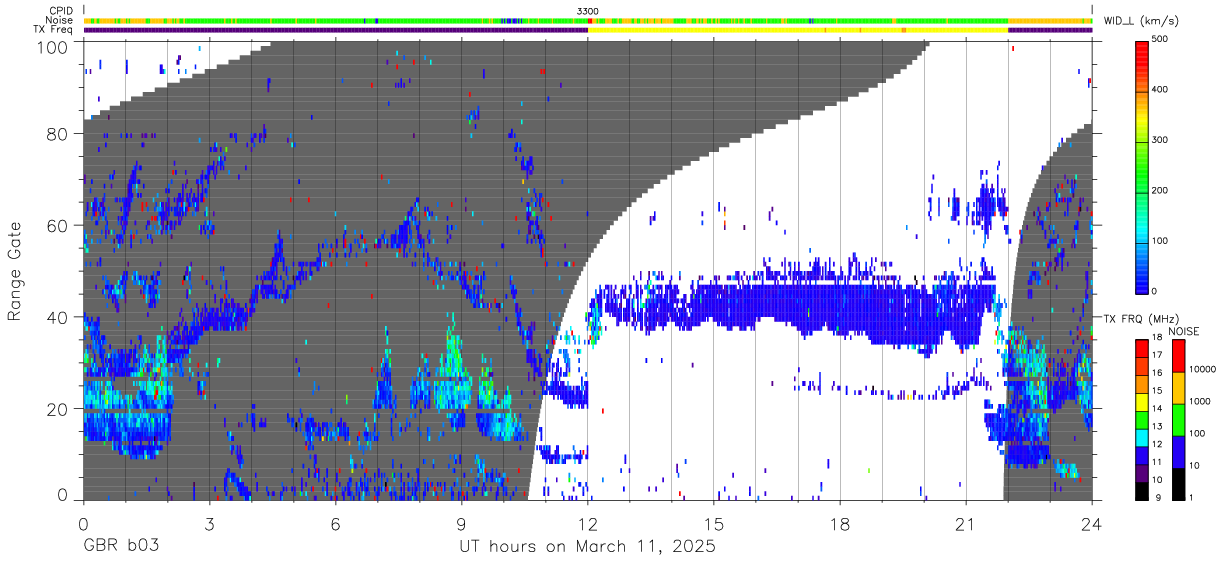1228x567 pixels.
Task: Click the Noise row label at top left
Action: 61,20
